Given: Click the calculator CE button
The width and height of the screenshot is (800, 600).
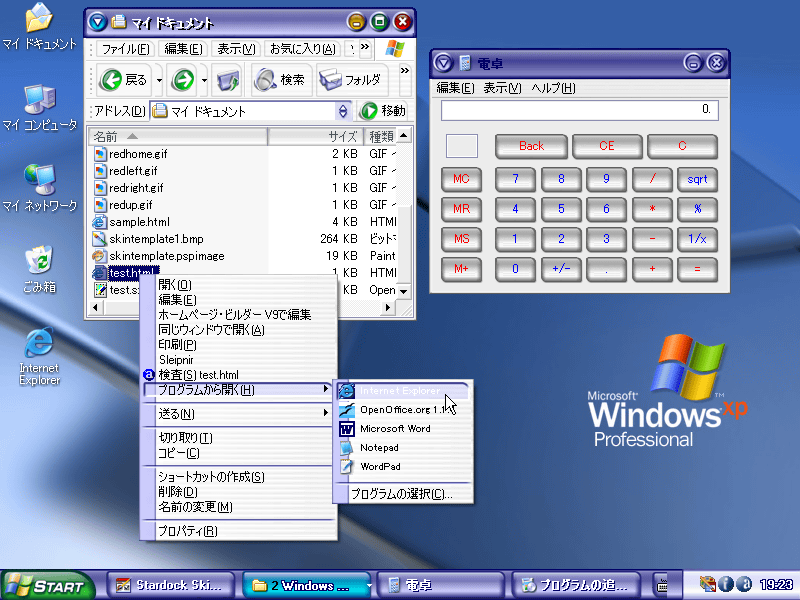Looking at the screenshot, I should [x=607, y=146].
